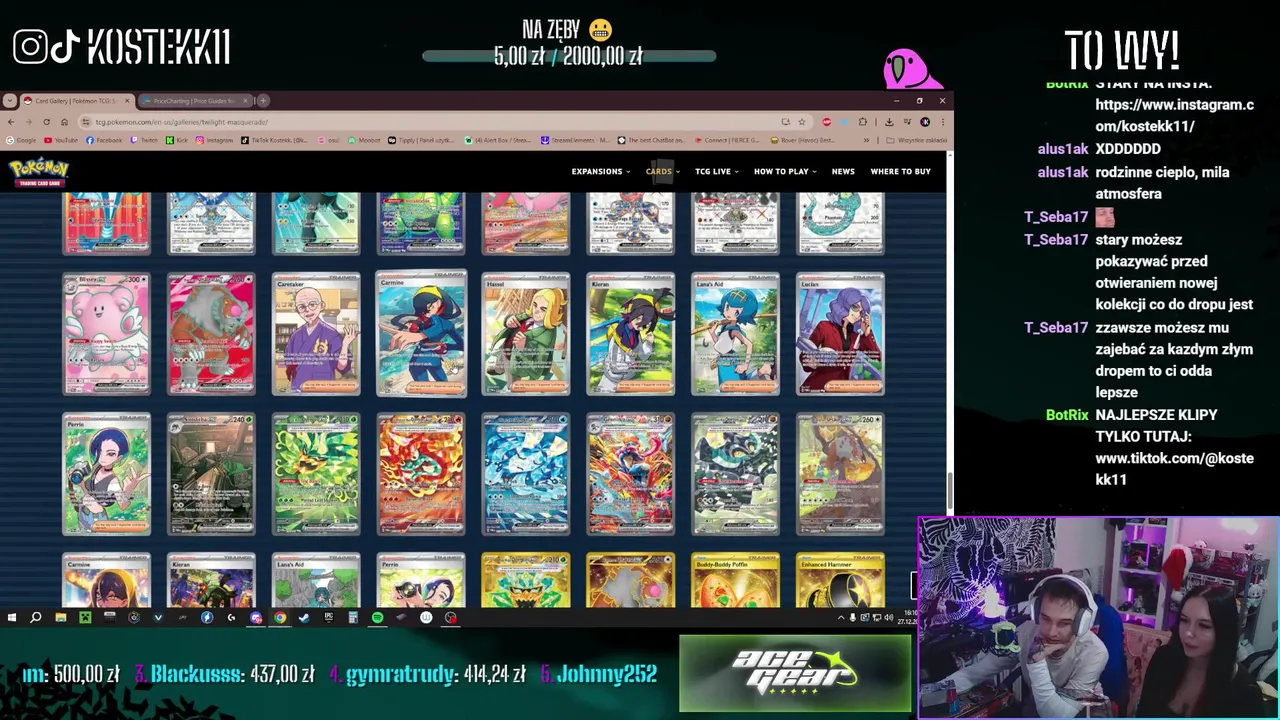The width and height of the screenshot is (1280, 720).
Task: Open Spotify icon in taskbar
Action: pyautogui.click(x=377, y=618)
